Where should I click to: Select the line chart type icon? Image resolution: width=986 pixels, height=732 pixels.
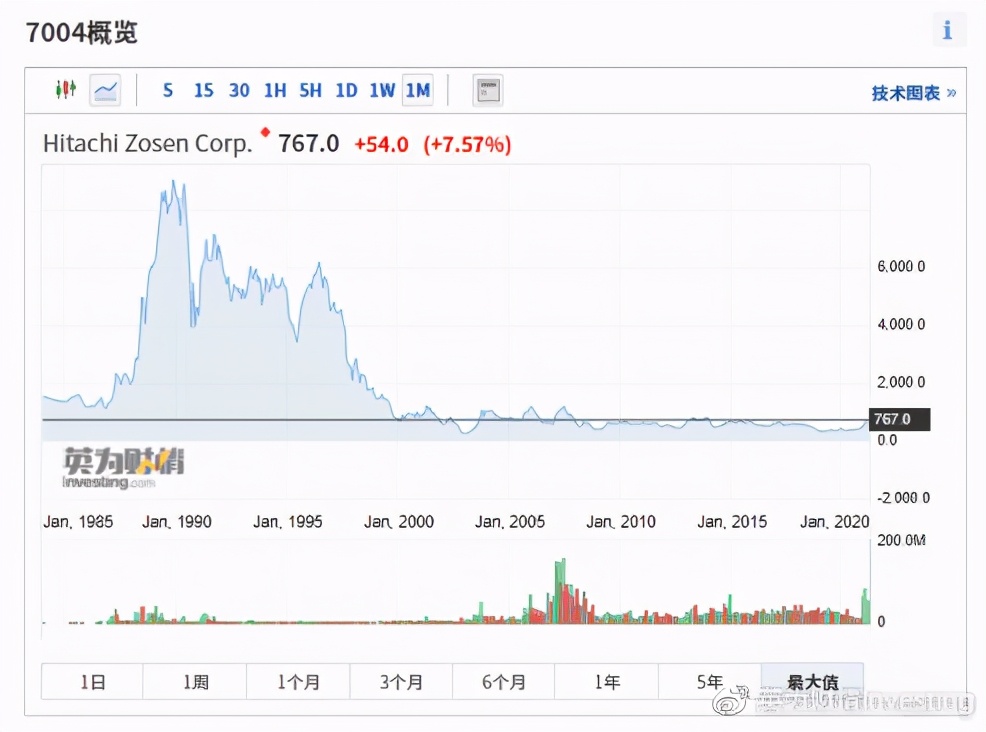[105, 91]
